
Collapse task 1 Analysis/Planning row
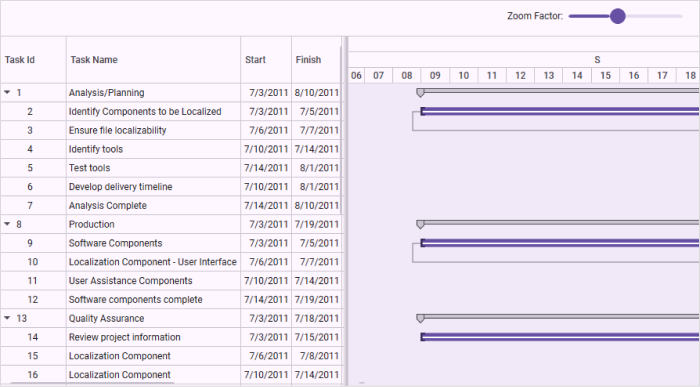7,92
